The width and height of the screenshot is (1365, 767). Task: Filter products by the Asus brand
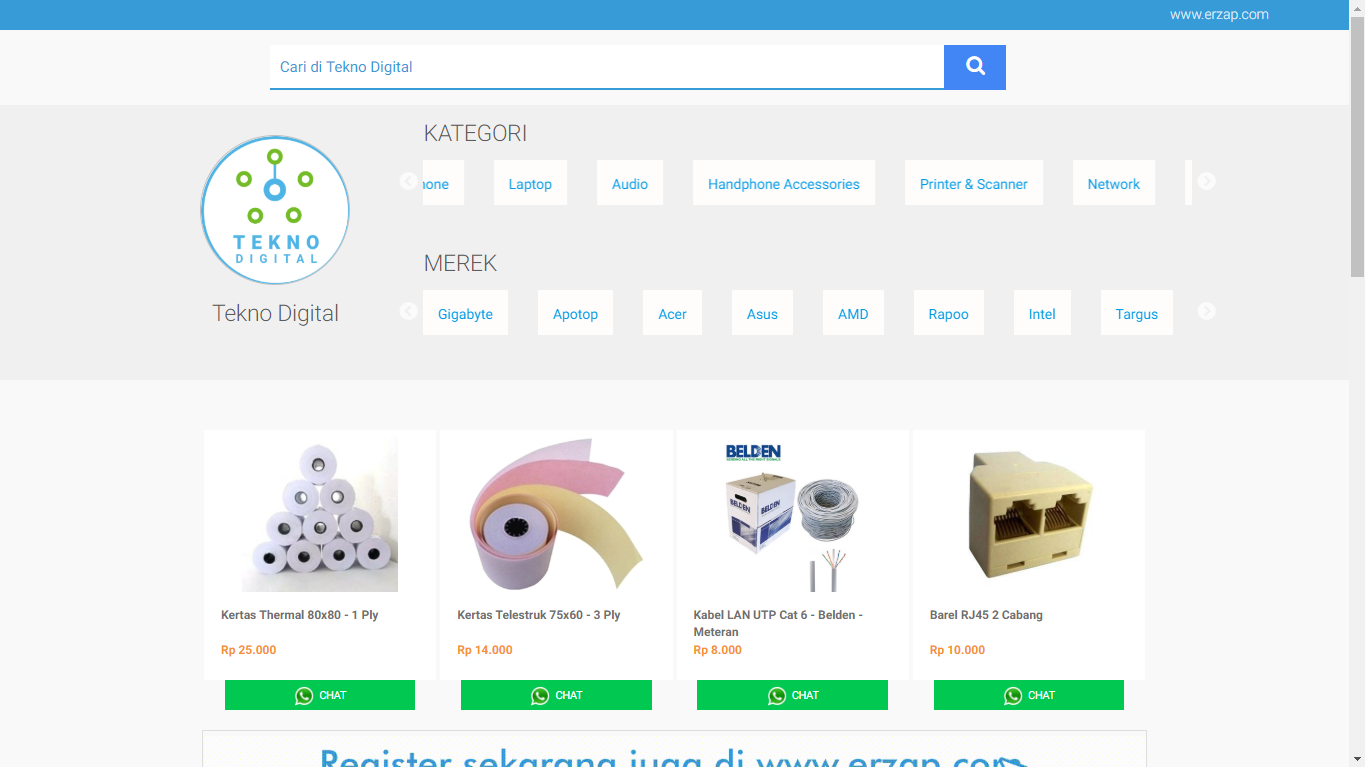(x=762, y=313)
